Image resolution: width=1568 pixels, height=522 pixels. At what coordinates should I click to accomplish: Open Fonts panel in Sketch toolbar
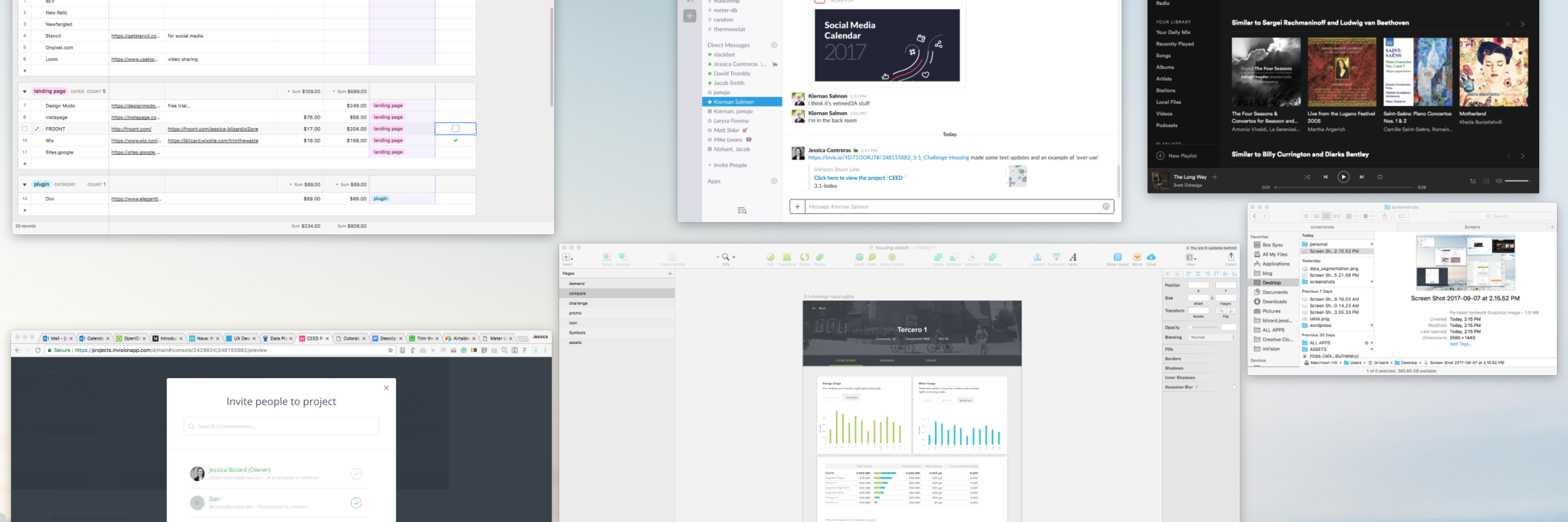[x=1073, y=257]
